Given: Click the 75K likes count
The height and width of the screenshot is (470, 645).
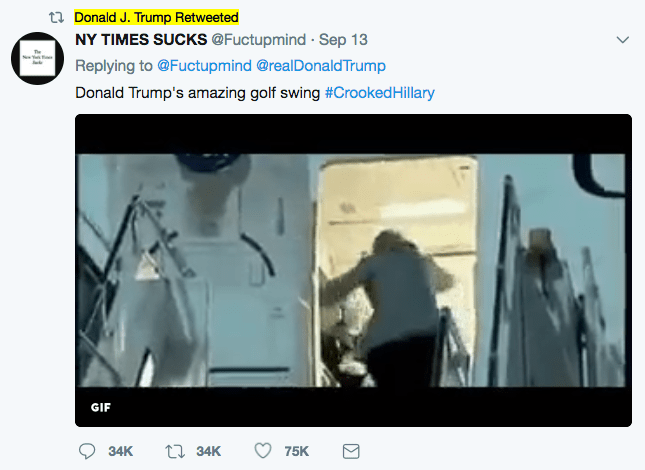Looking at the screenshot, I should coord(296,452).
